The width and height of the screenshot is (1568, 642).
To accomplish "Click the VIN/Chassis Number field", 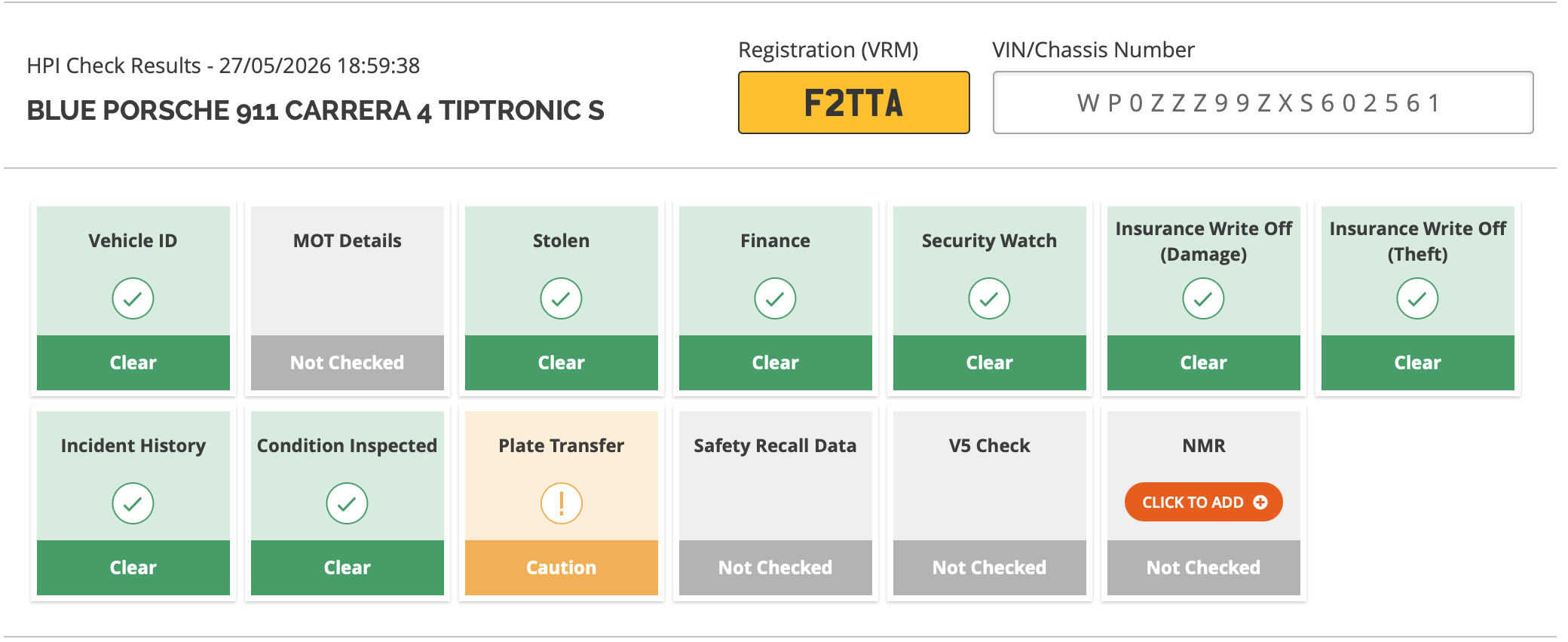I will [1263, 102].
